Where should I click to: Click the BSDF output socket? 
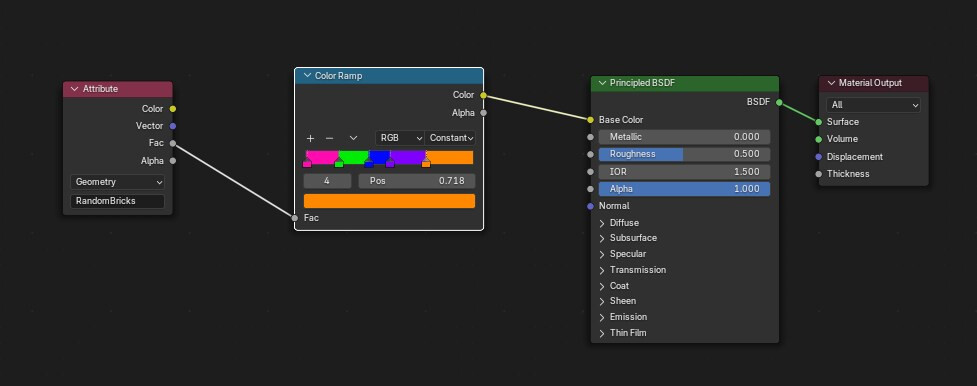point(779,102)
